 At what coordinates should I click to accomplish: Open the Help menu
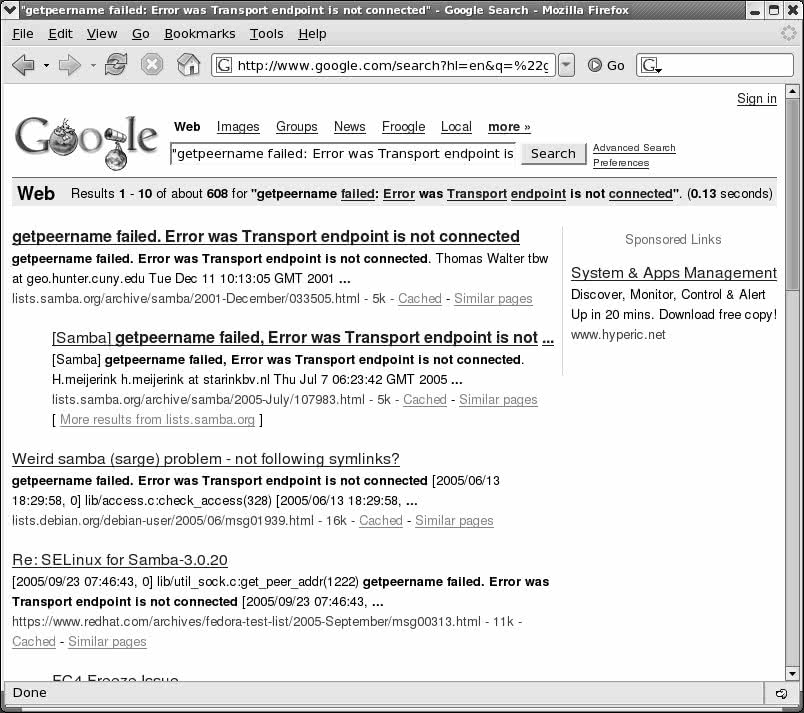click(312, 34)
